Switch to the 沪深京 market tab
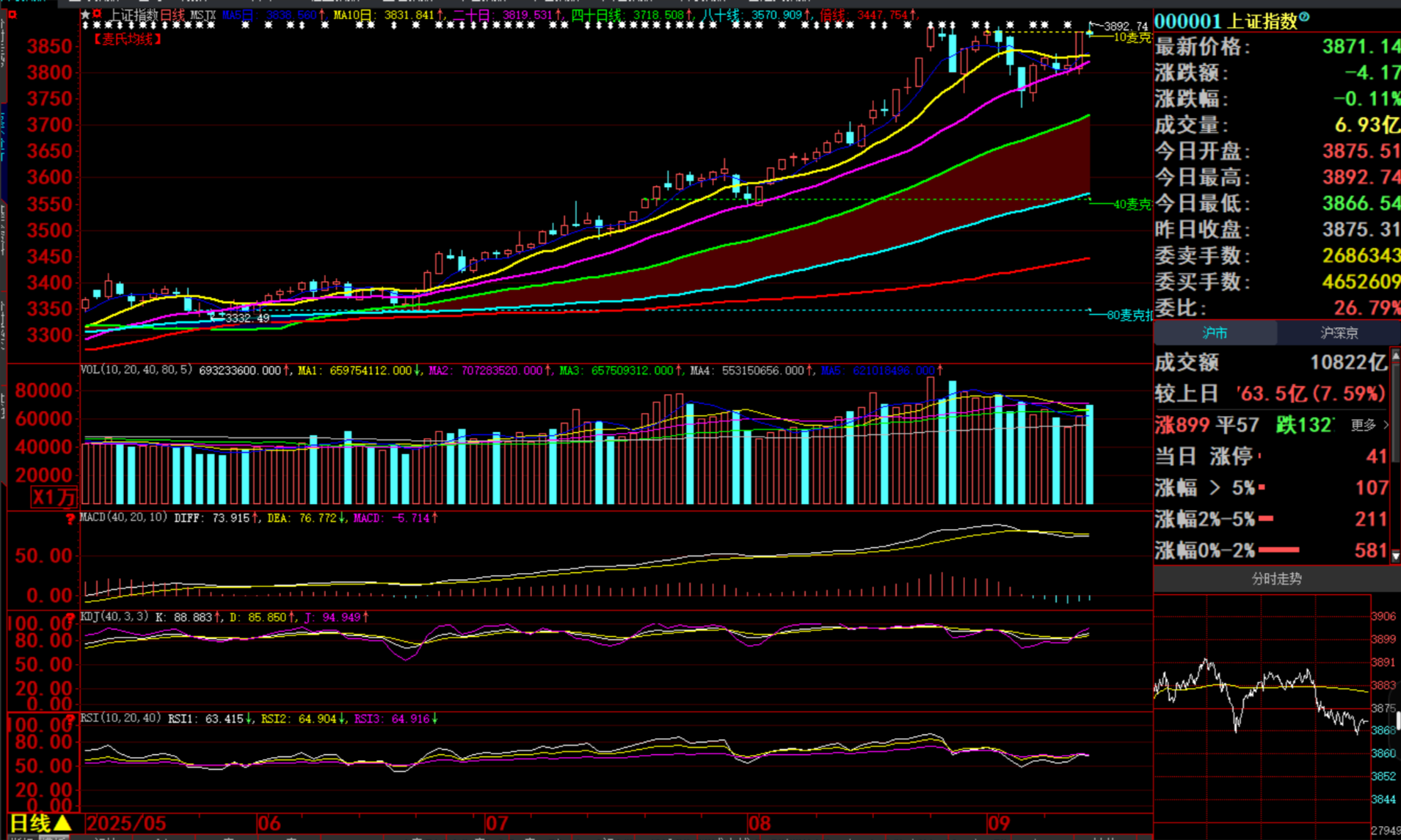 click(1339, 333)
